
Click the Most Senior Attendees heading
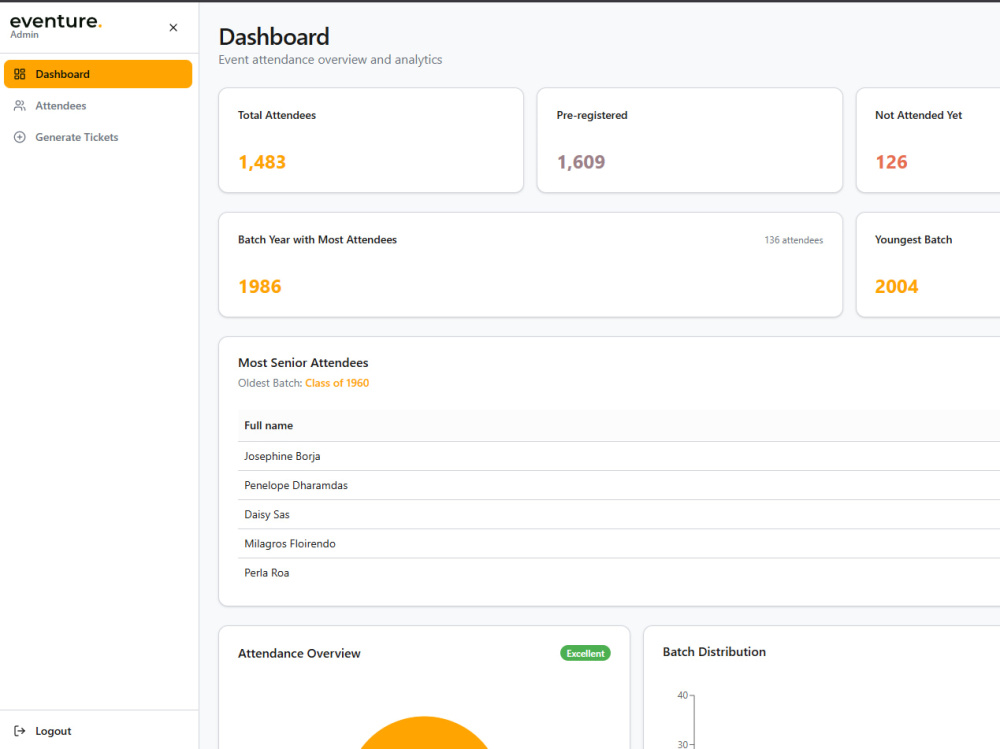[303, 363]
